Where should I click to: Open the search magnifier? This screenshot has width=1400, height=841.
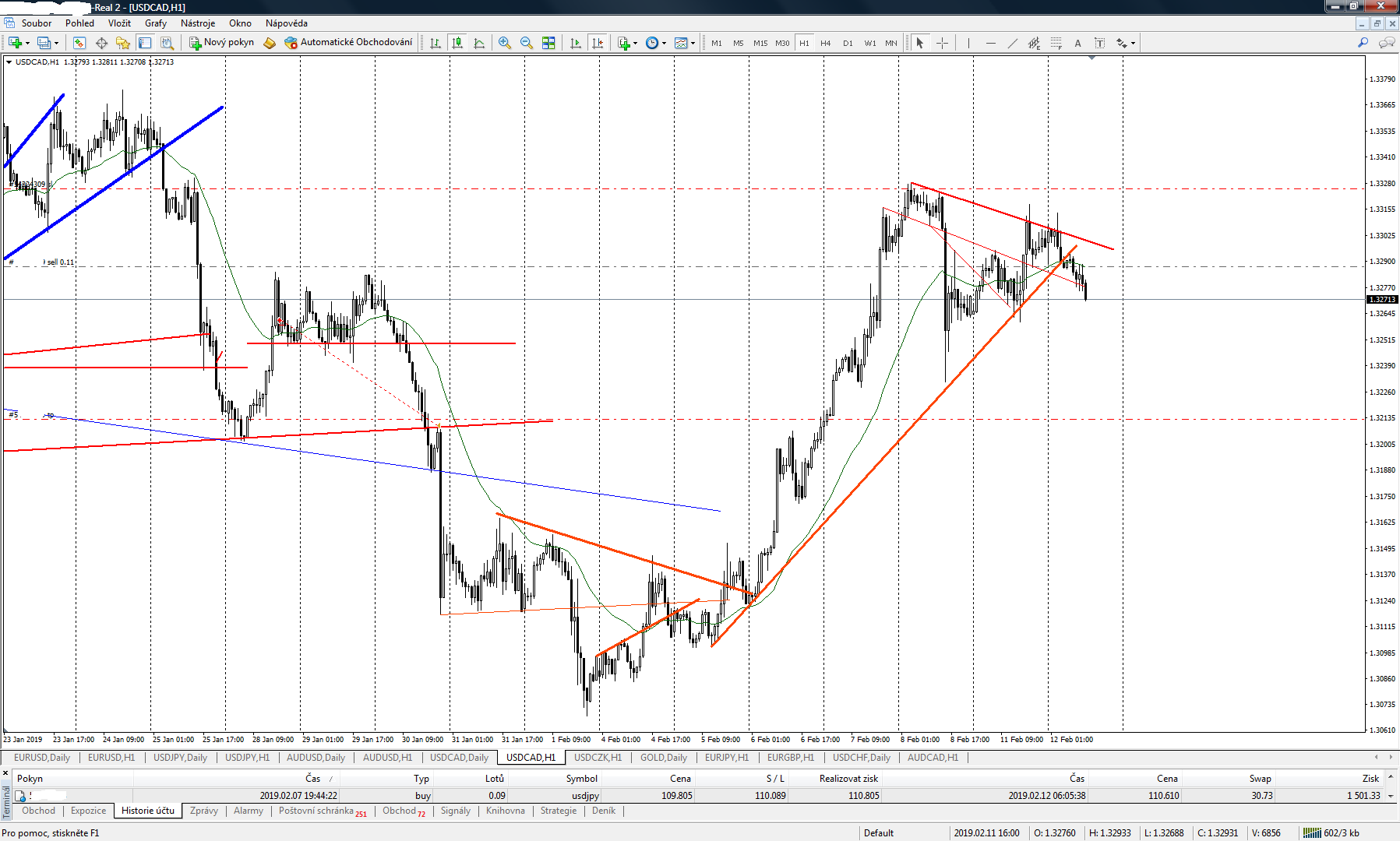[x=1363, y=43]
